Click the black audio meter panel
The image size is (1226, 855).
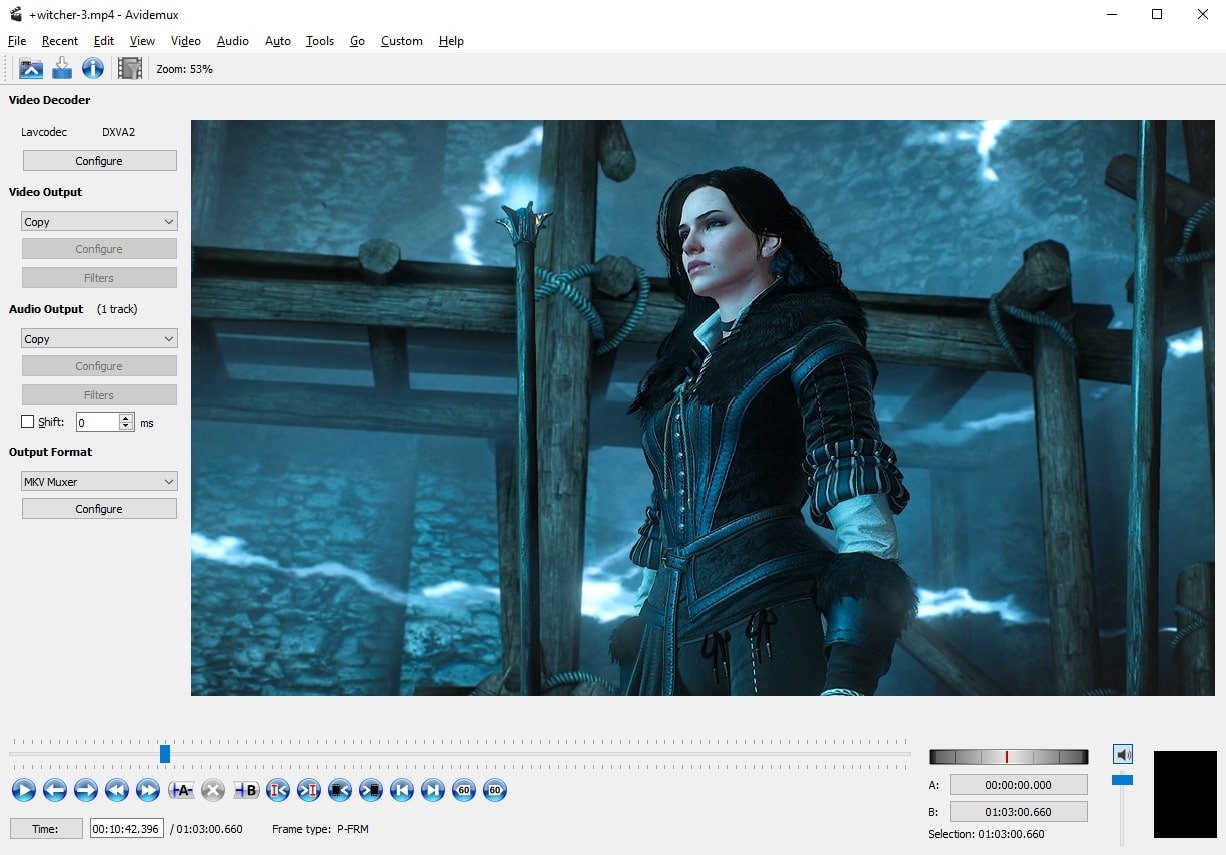pyautogui.click(x=1185, y=794)
